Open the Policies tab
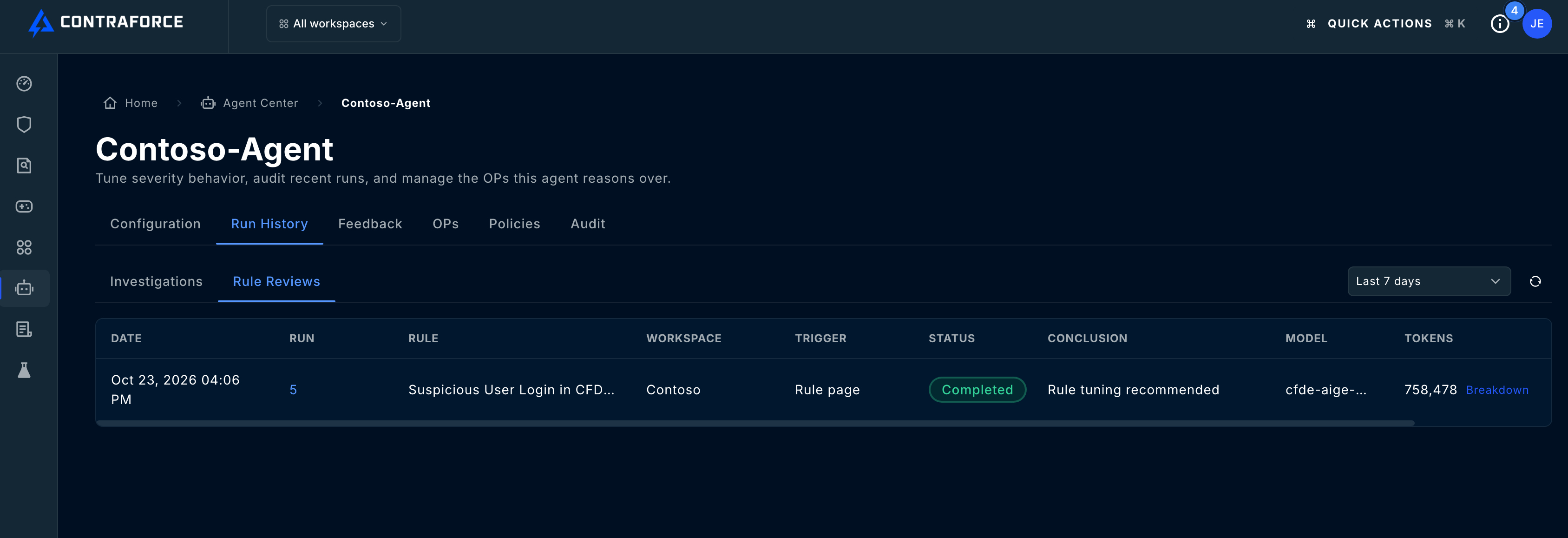Viewport: 1568px width, 538px height. point(514,224)
